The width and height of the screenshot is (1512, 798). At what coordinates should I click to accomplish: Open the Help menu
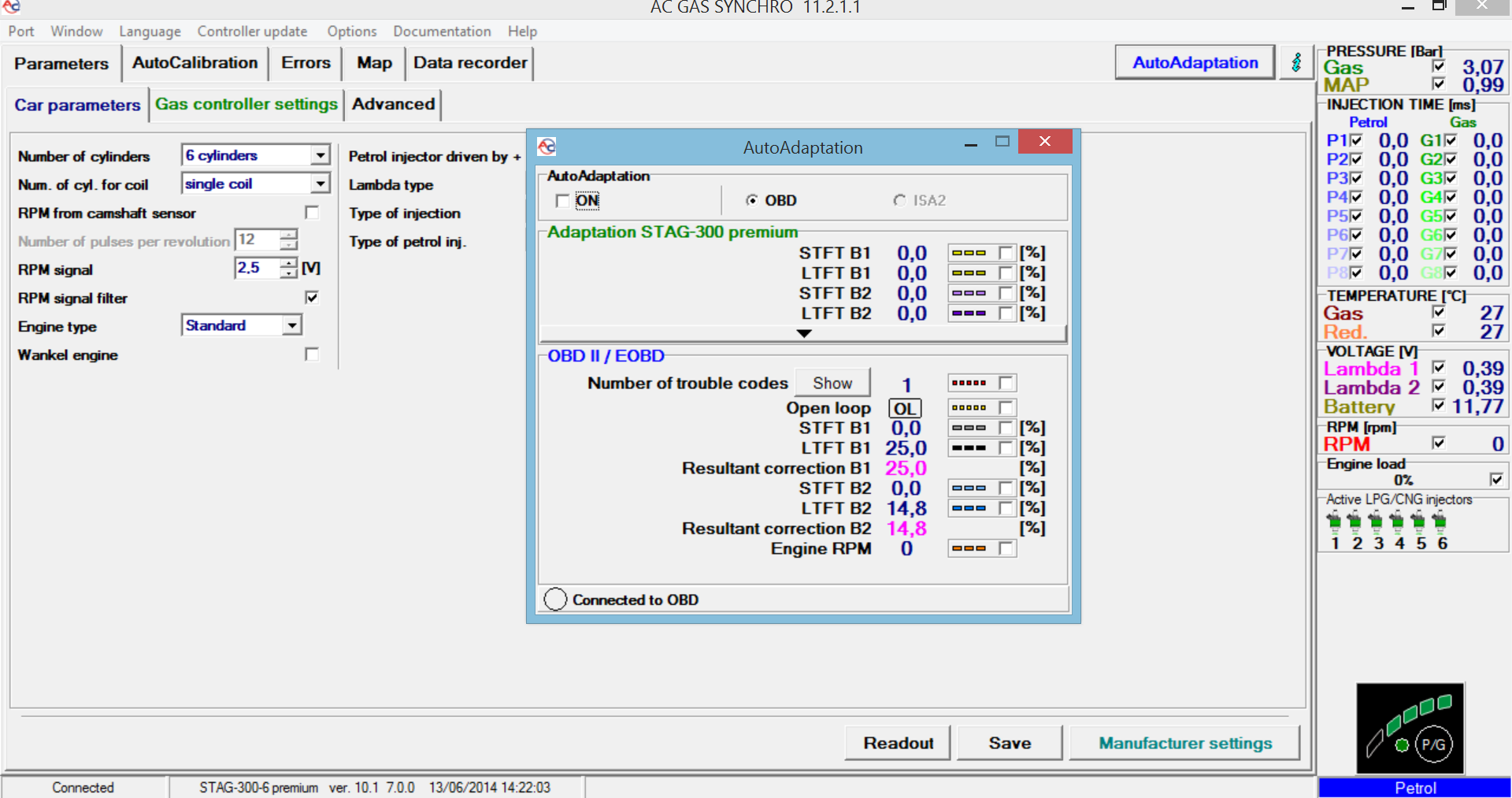tap(522, 32)
